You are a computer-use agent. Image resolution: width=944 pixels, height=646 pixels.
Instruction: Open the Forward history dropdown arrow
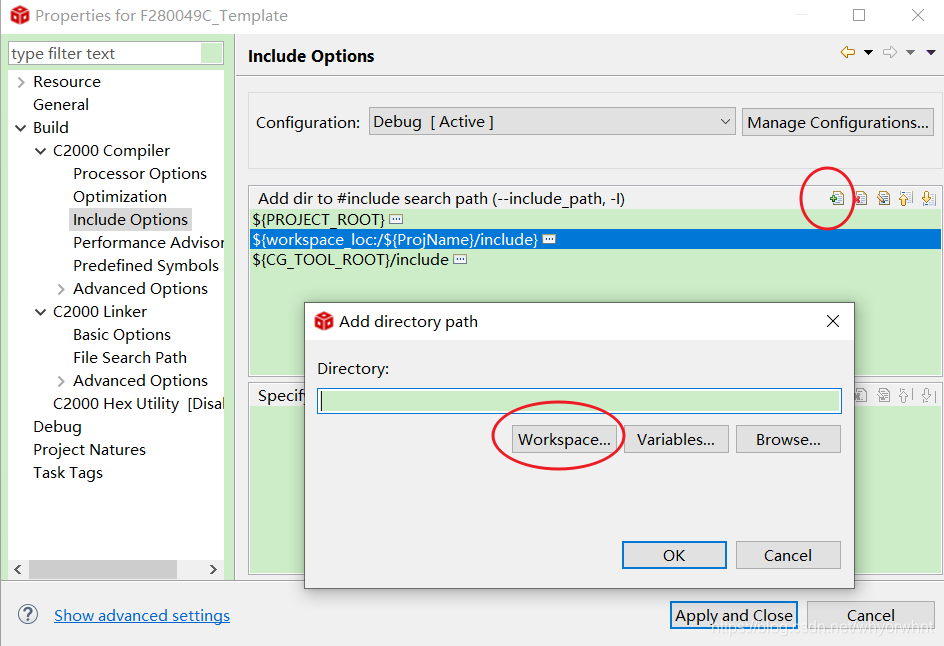coord(910,52)
